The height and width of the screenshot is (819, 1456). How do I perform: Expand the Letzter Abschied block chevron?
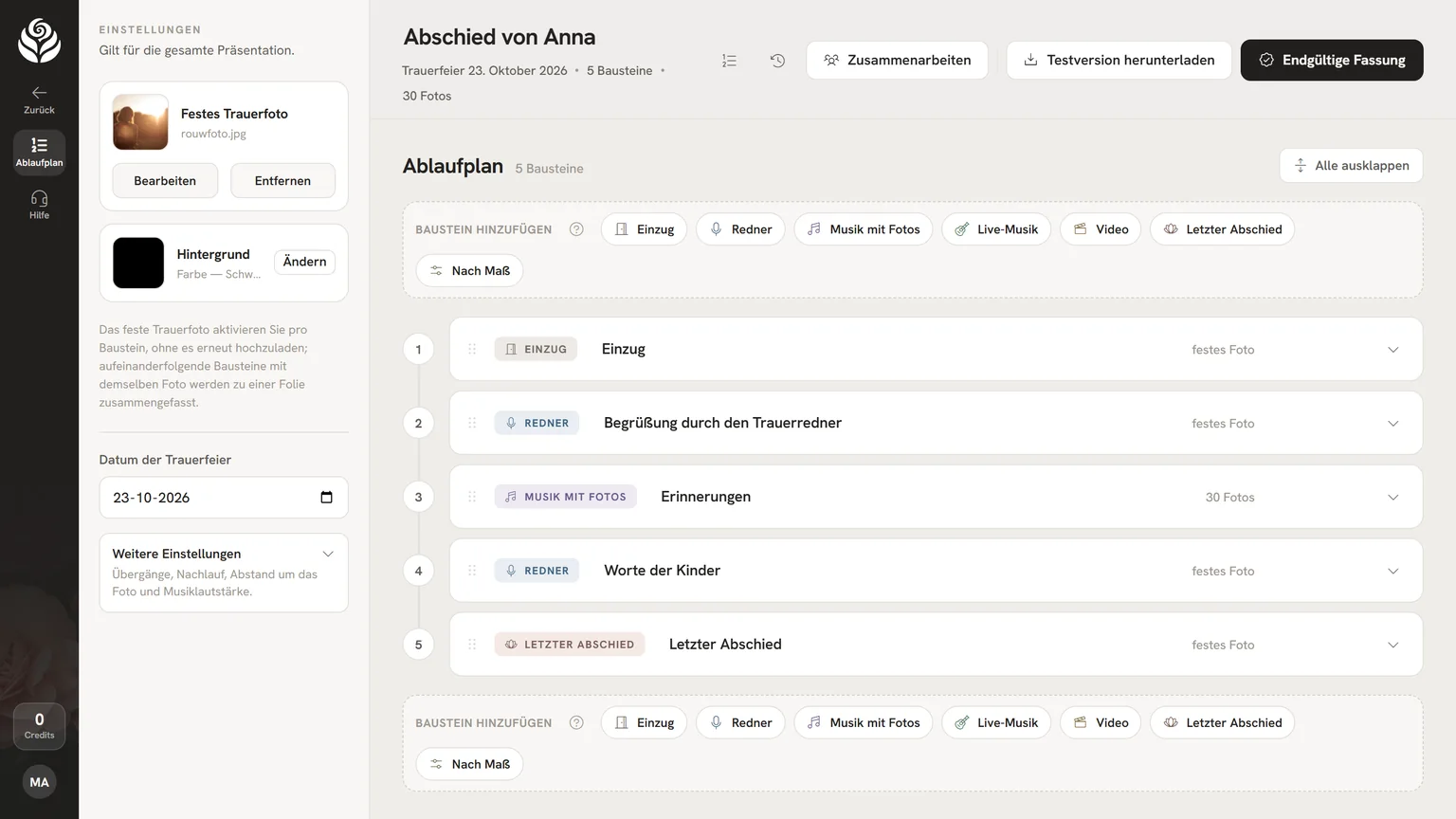pyautogui.click(x=1392, y=646)
